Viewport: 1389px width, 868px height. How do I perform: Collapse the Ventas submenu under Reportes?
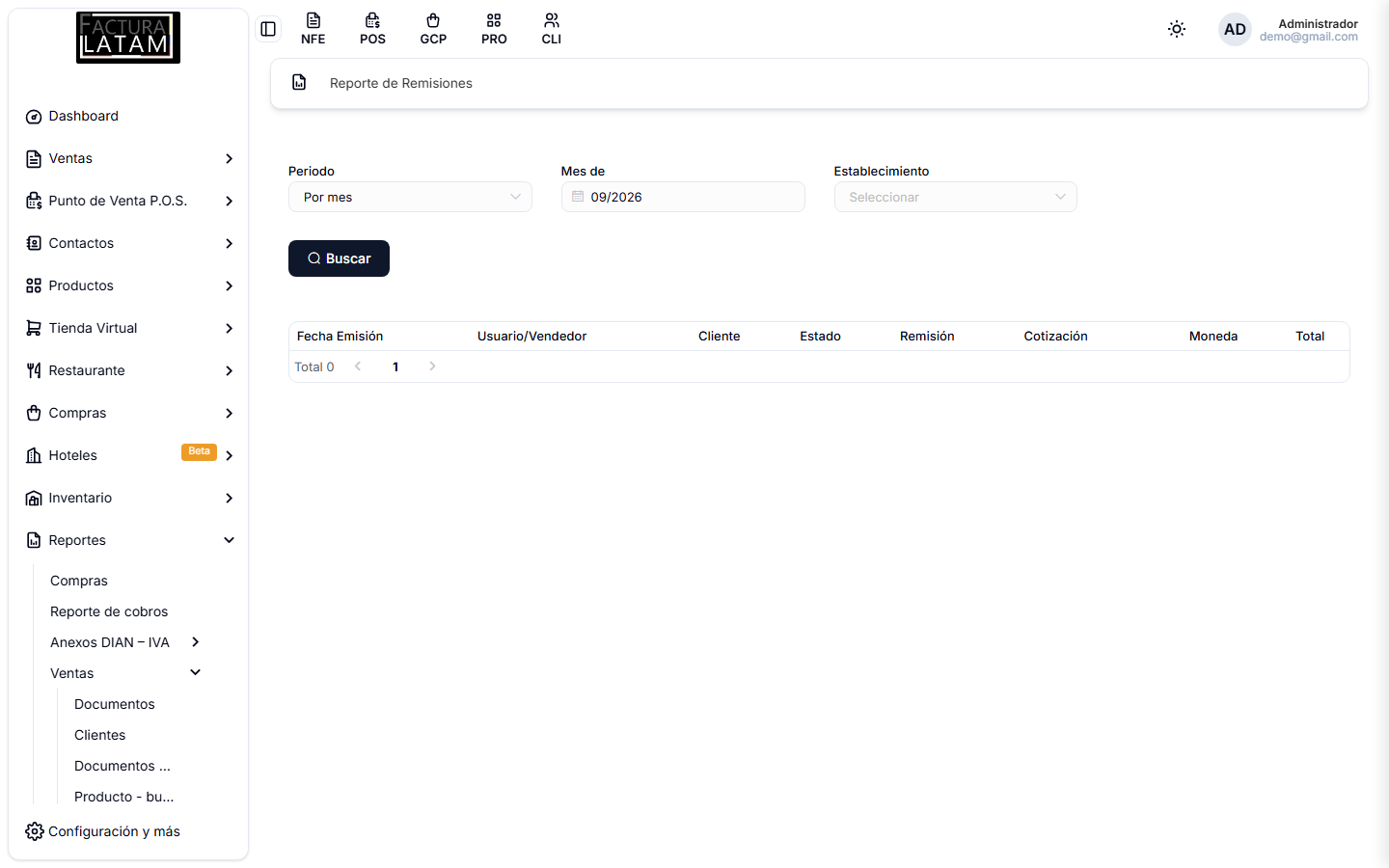tap(125, 673)
